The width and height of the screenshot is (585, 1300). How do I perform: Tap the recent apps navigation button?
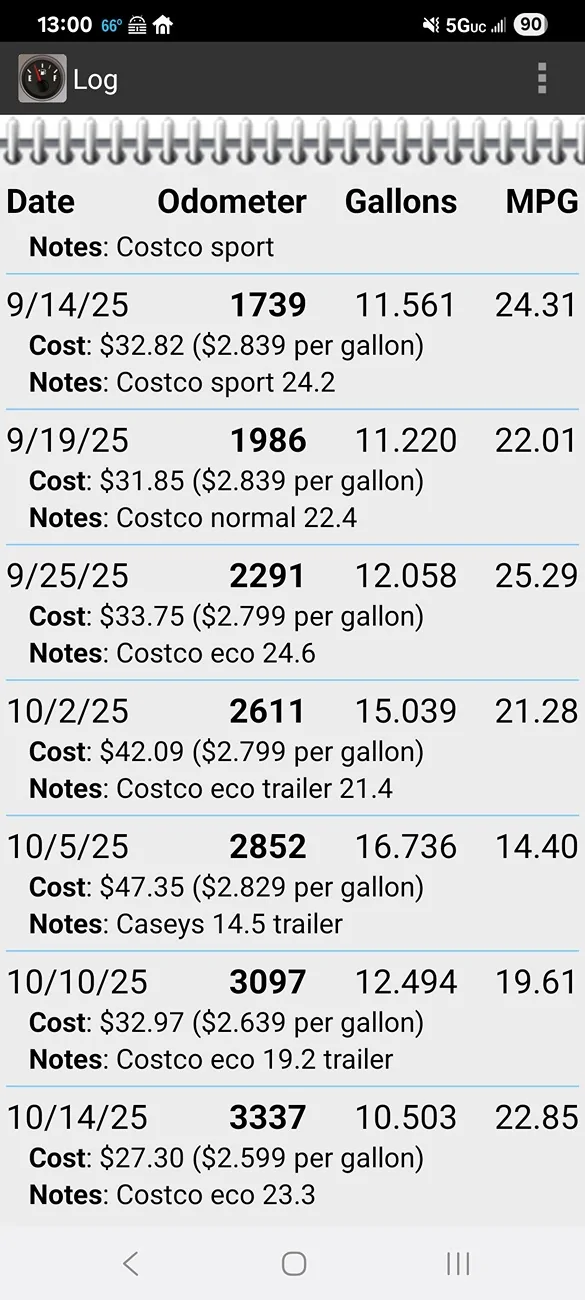(x=457, y=1263)
